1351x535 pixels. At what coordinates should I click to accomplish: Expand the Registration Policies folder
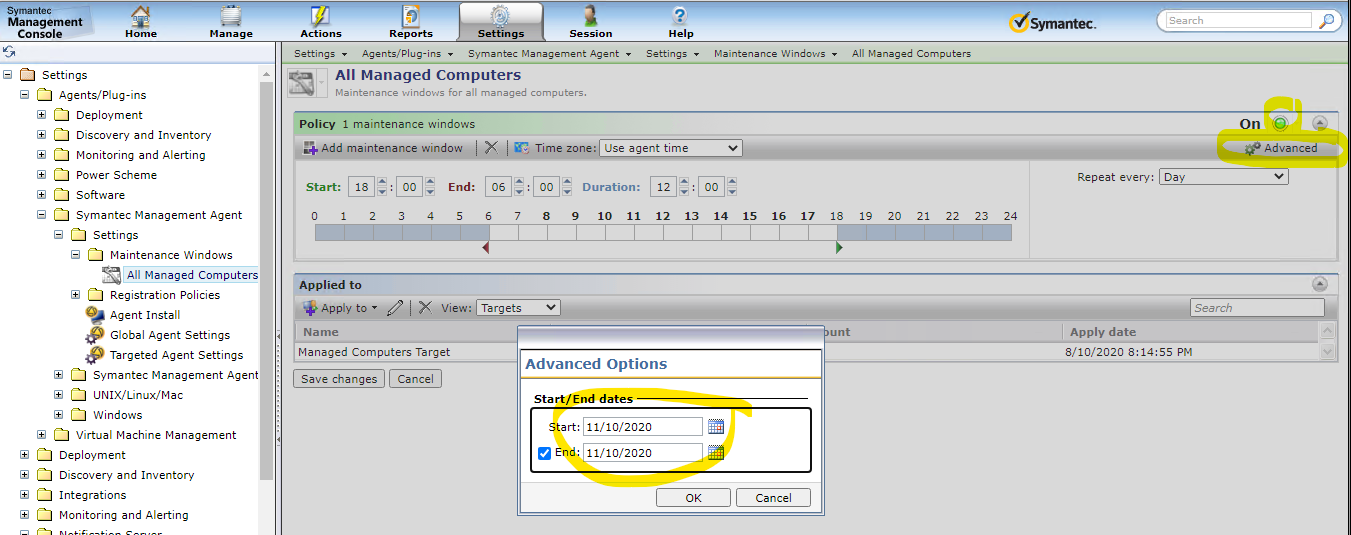coord(76,295)
